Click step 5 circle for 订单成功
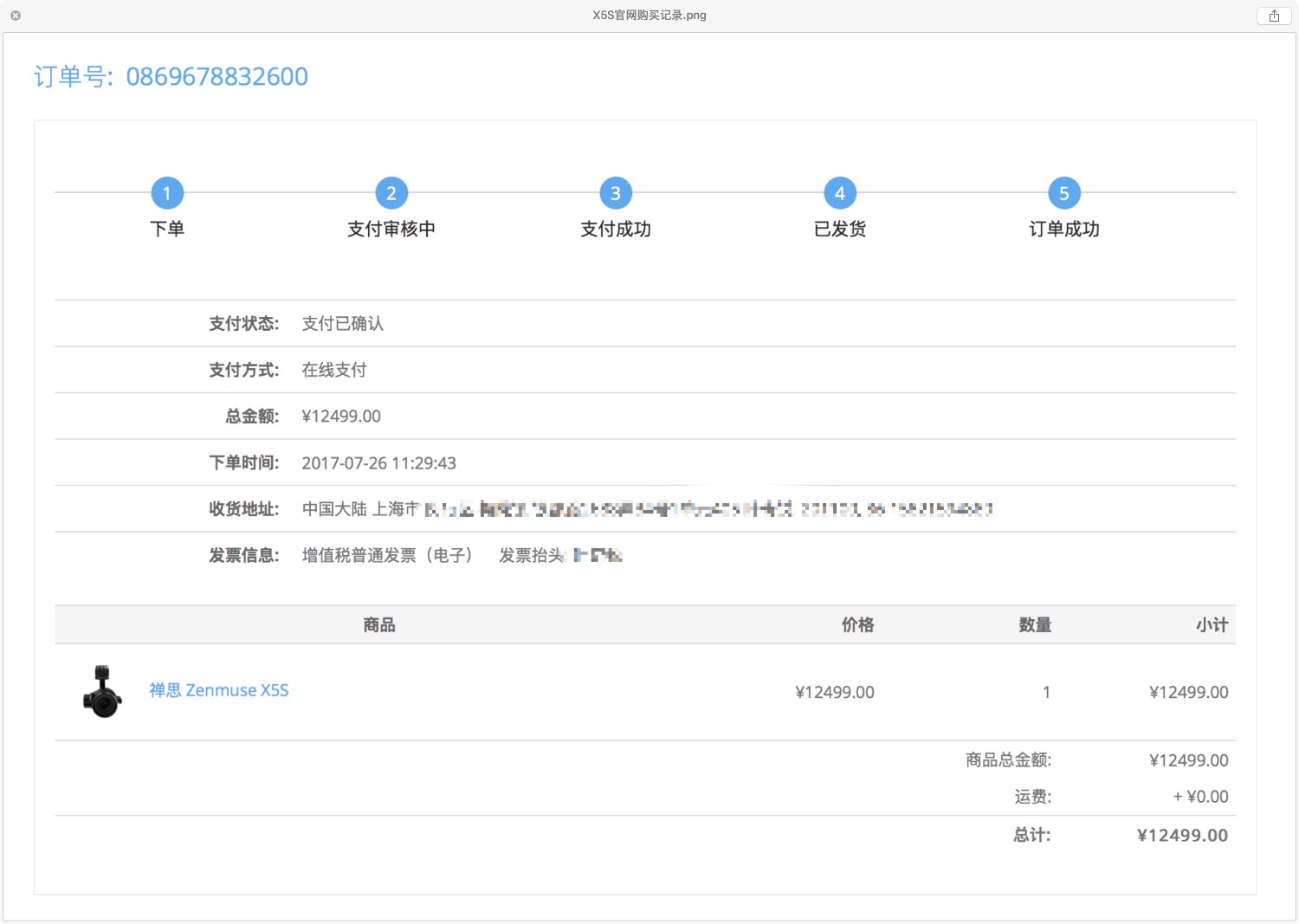 click(1064, 193)
